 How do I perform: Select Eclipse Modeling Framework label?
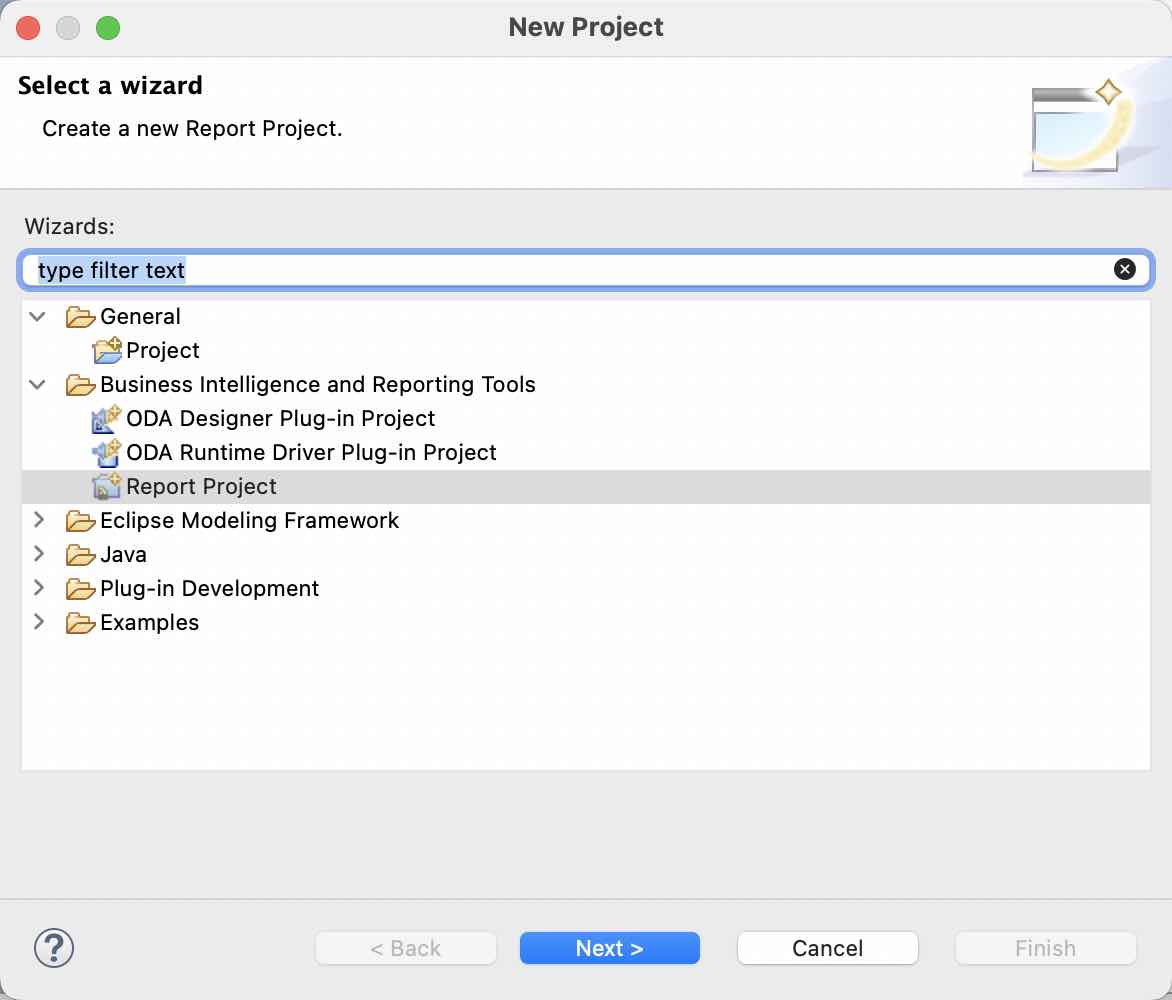click(x=250, y=521)
